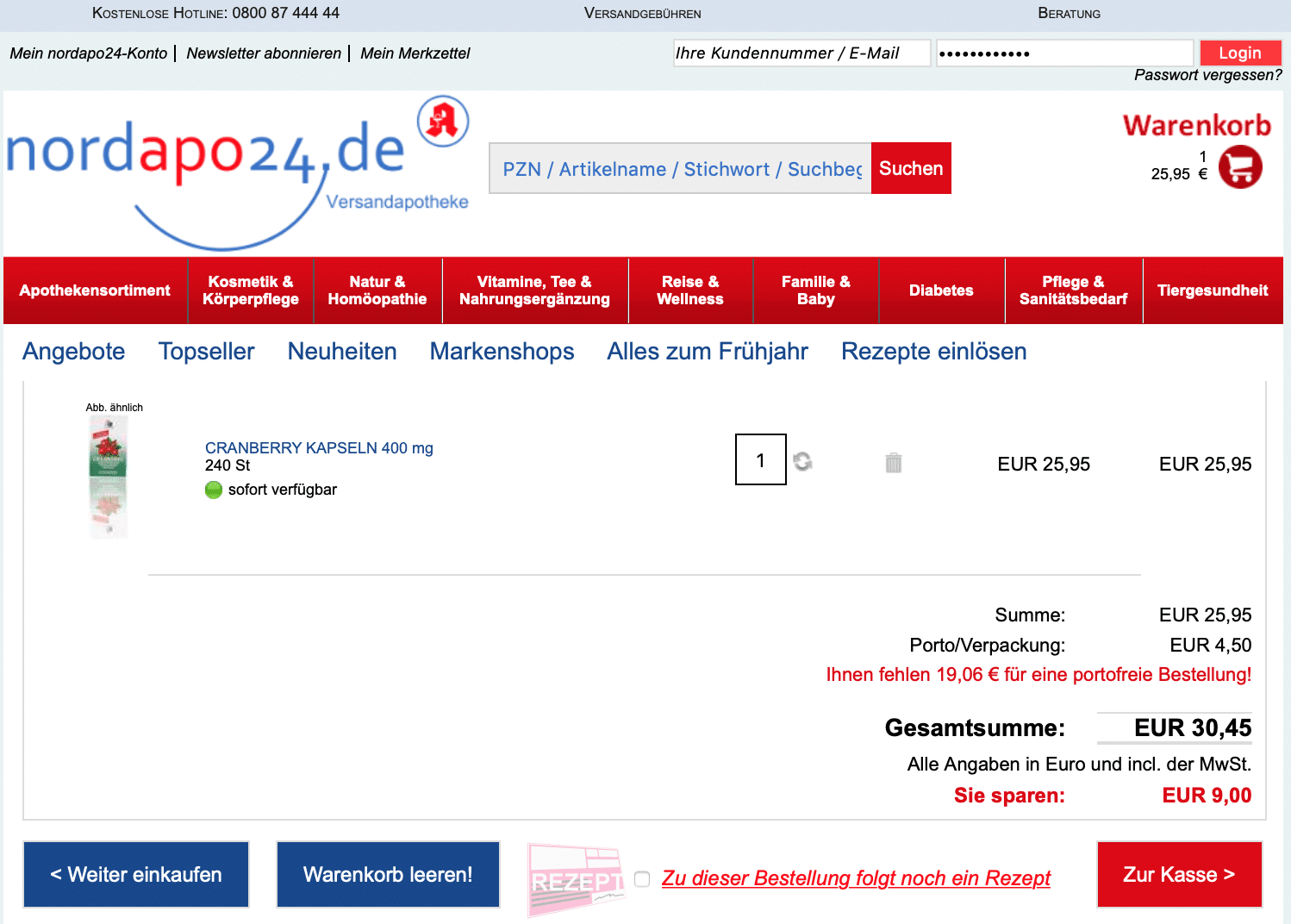Open Apothekensortiment menu
Screen dimensions: 1291x924
coord(95,290)
